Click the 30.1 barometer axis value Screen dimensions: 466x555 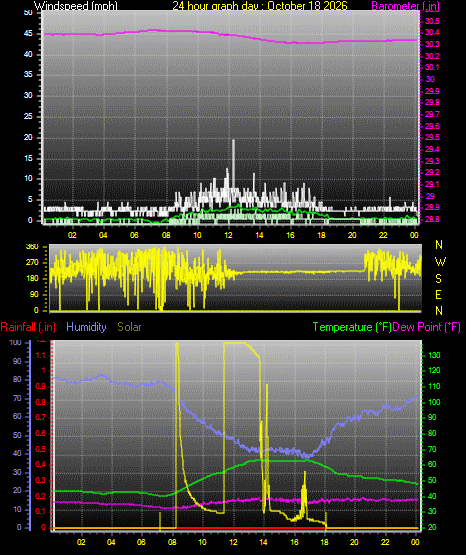tap(432, 67)
